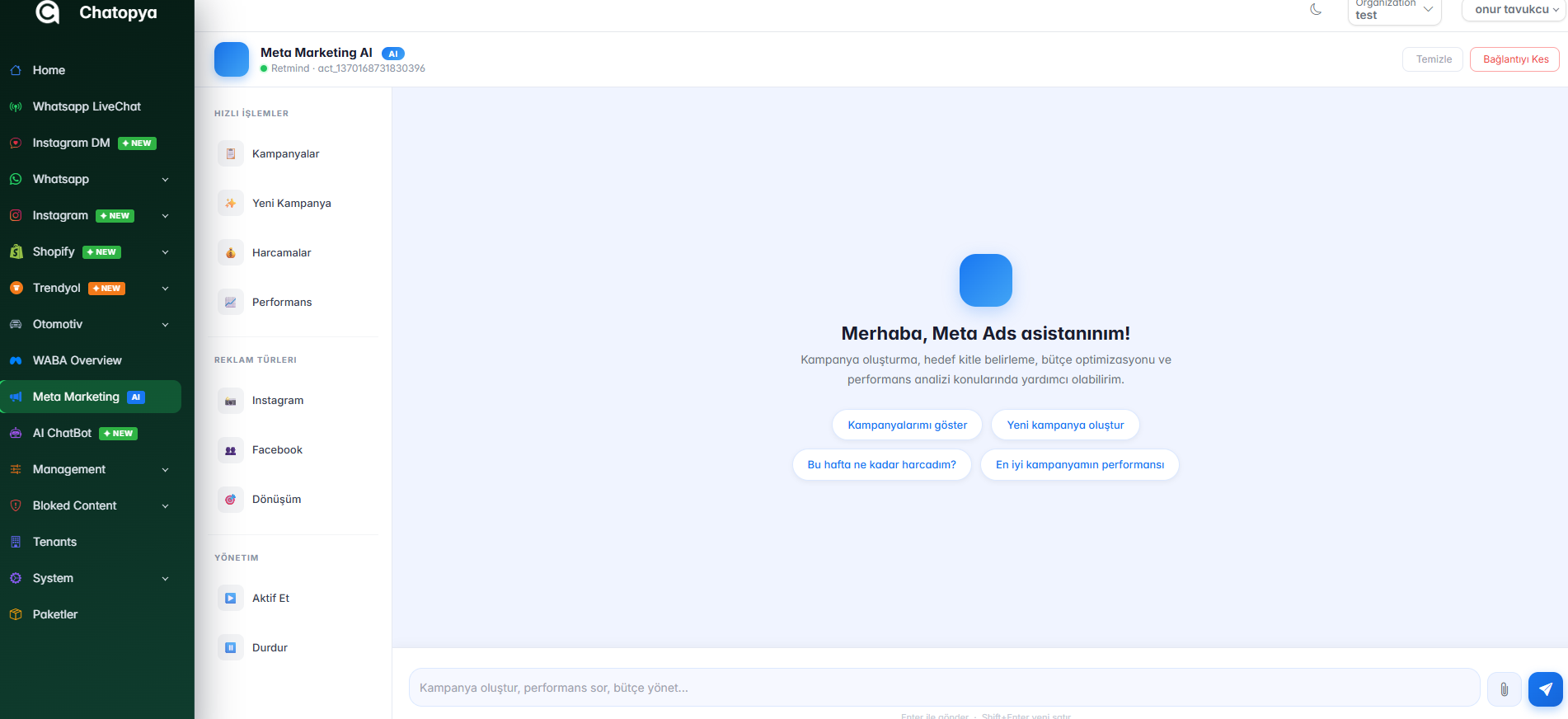Open WABA Overview page
This screenshot has width=1568, height=719.
point(91,360)
